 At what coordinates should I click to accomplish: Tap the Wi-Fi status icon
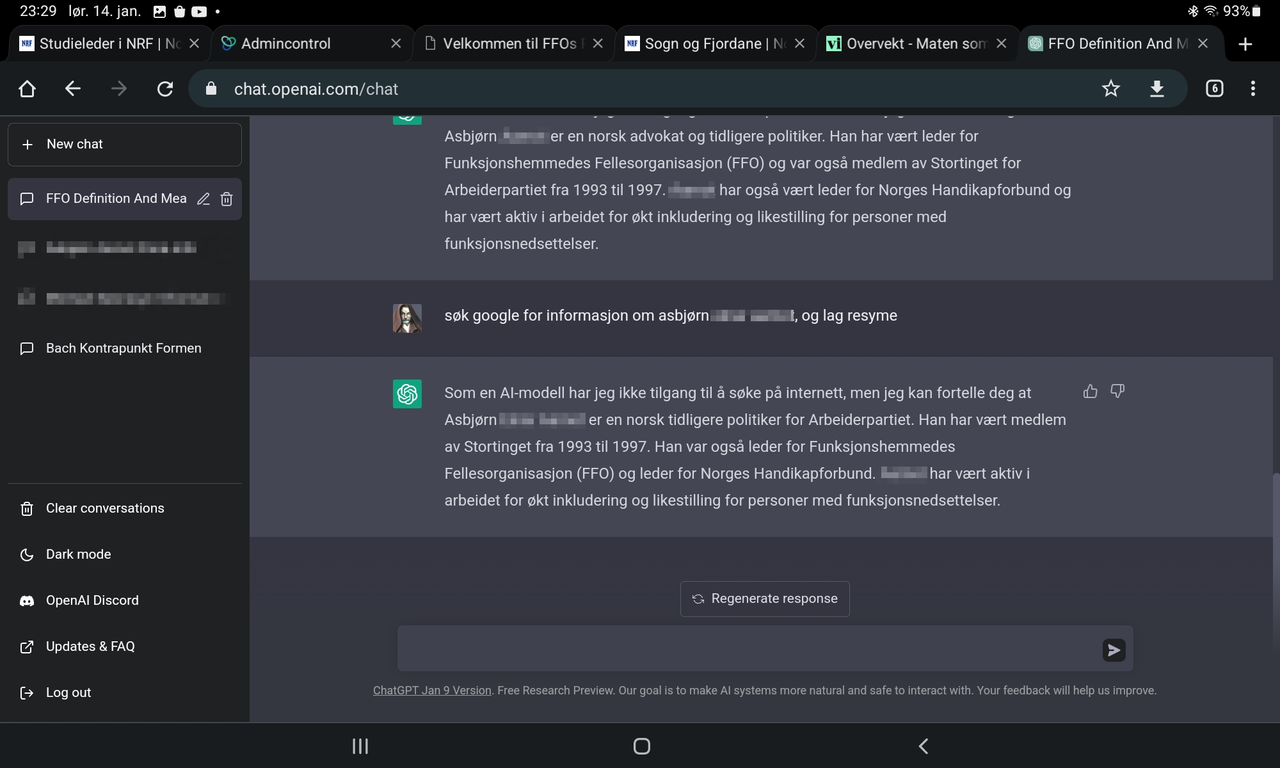(x=1210, y=11)
